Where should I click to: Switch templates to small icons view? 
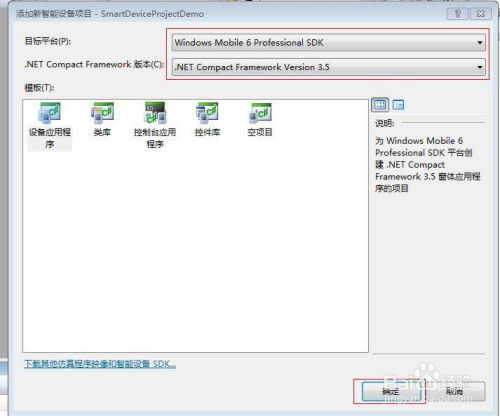398,105
